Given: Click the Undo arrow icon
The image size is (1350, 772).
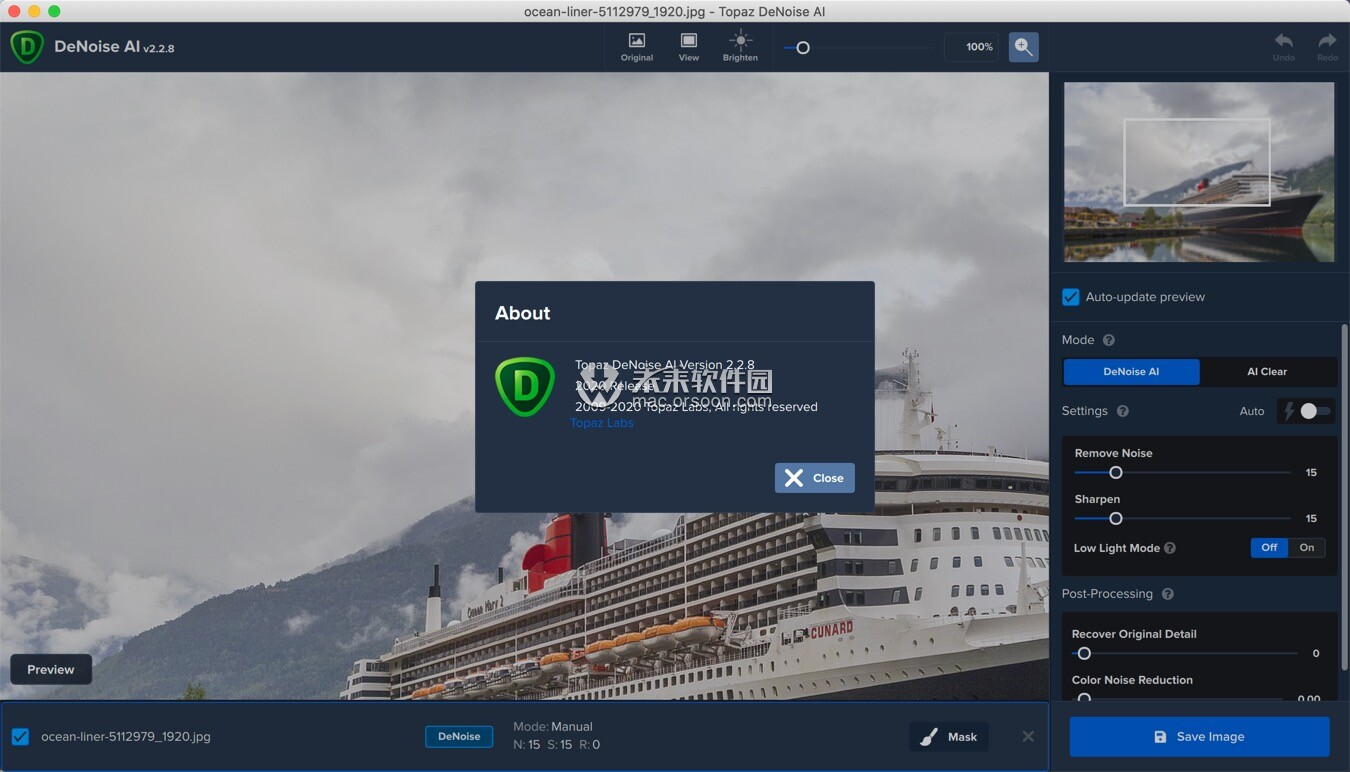Looking at the screenshot, I should click(1283, 41).
